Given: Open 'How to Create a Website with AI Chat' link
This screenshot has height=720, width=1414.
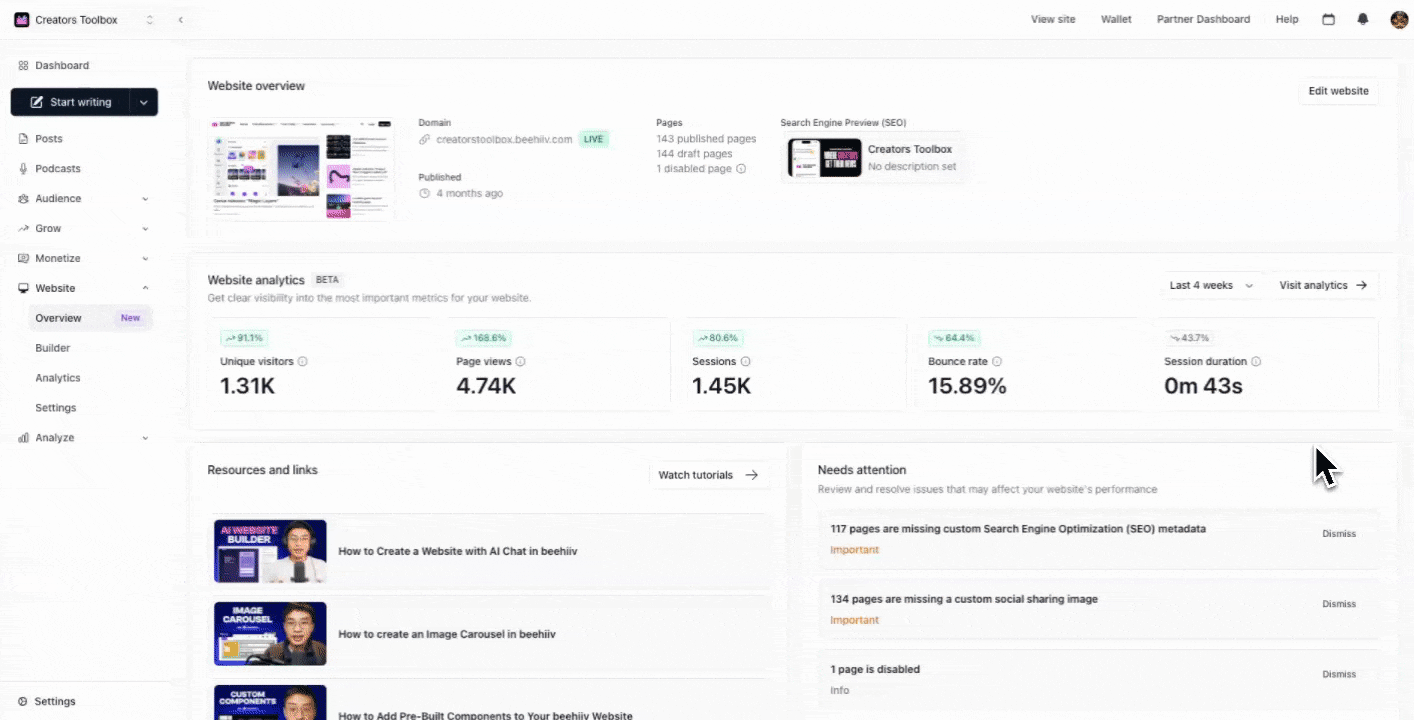Looking at the screenshot, I should pos(458,551).
